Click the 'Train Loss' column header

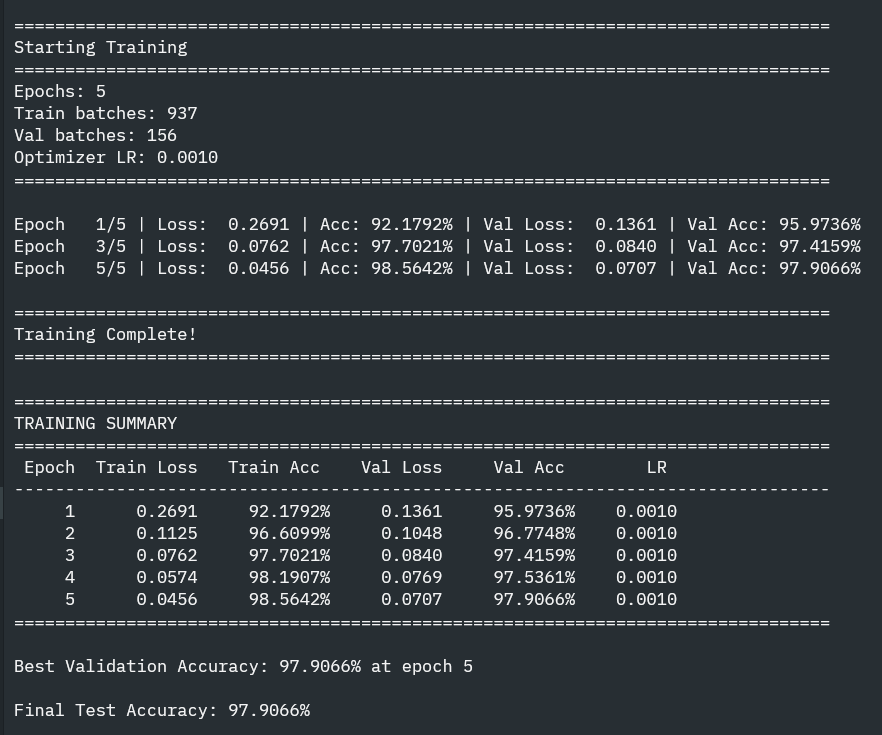click(x=147, y=467)
